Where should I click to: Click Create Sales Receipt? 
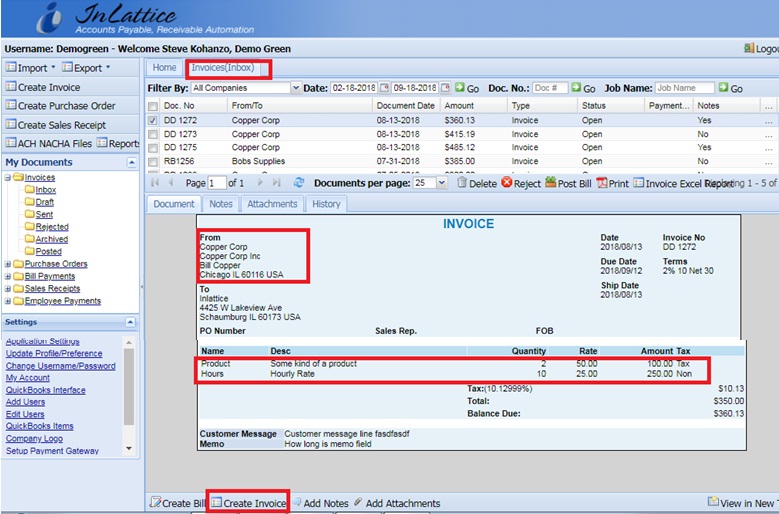pyautogui.click(x=56, y=125)
